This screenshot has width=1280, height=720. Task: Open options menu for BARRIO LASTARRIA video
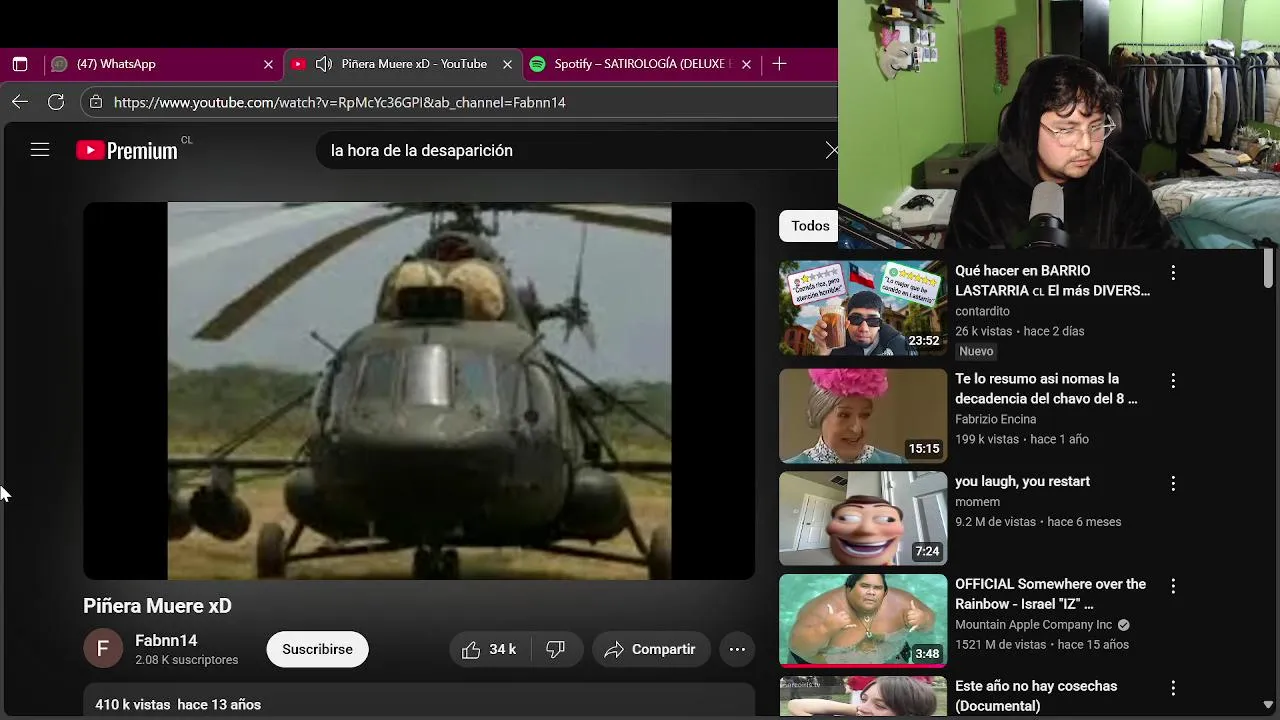(1173, 272)
